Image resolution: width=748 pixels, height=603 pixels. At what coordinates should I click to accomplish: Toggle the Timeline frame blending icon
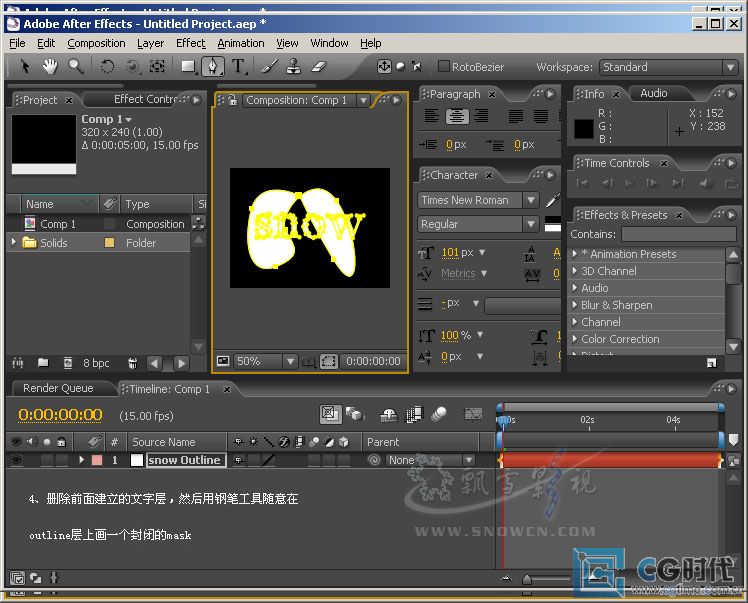pyautogui.click(x=414, y=414)
